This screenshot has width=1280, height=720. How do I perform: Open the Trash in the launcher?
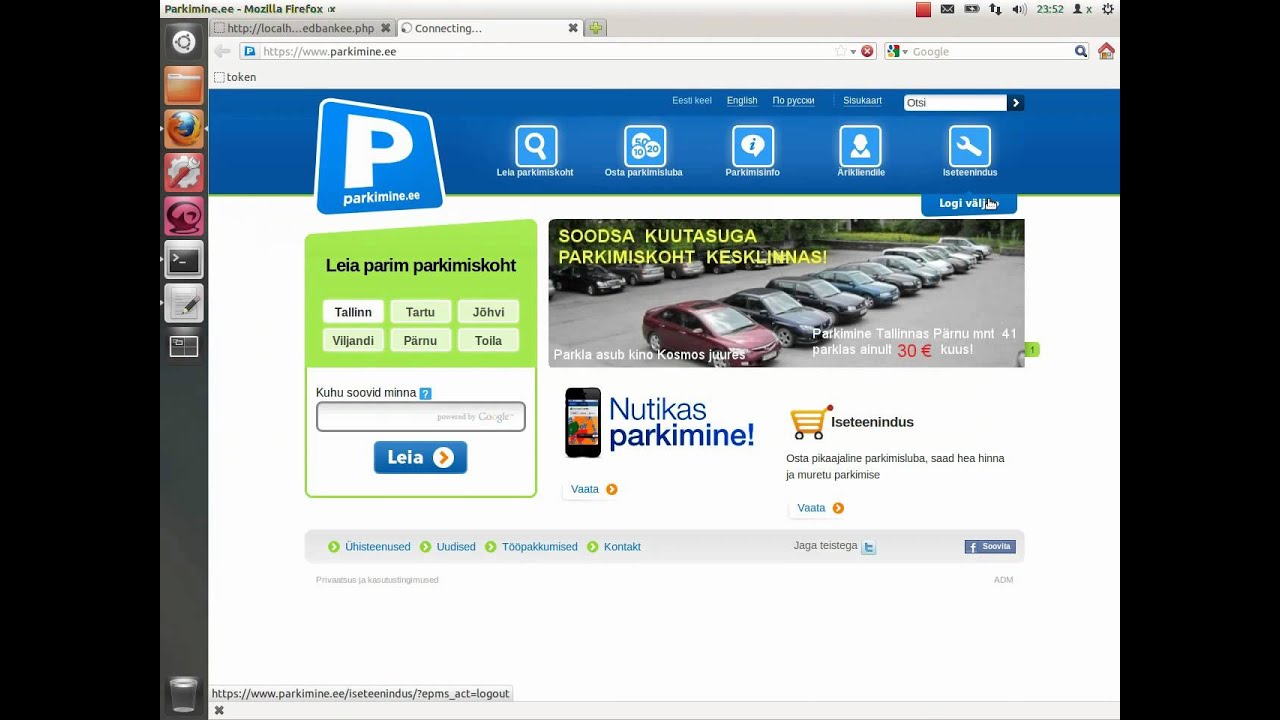click(x=184, y=694)
